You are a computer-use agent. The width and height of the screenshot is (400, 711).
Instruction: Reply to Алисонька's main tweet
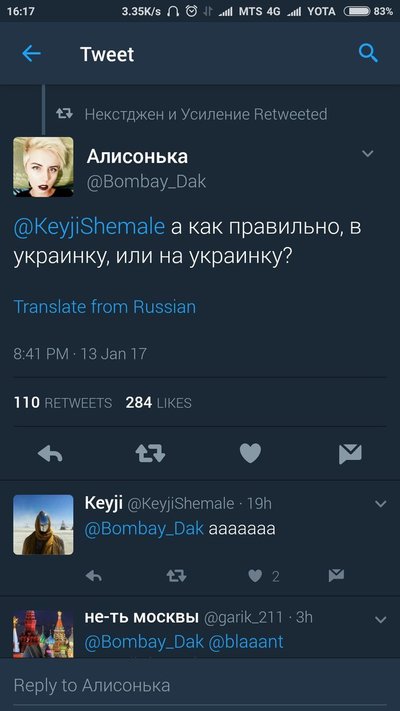click(50, 453)
